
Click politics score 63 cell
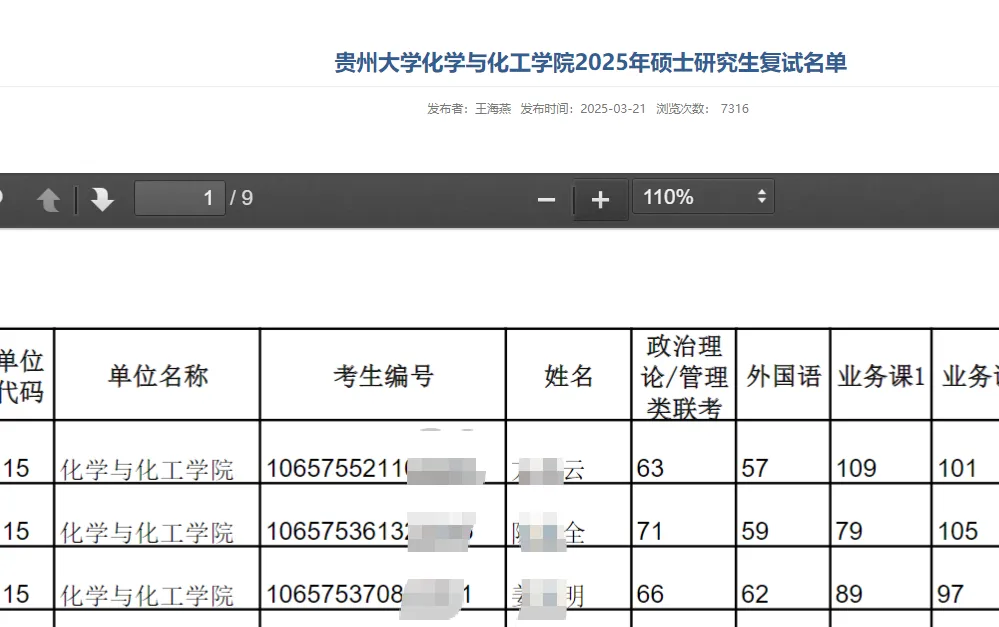(684, 452)
